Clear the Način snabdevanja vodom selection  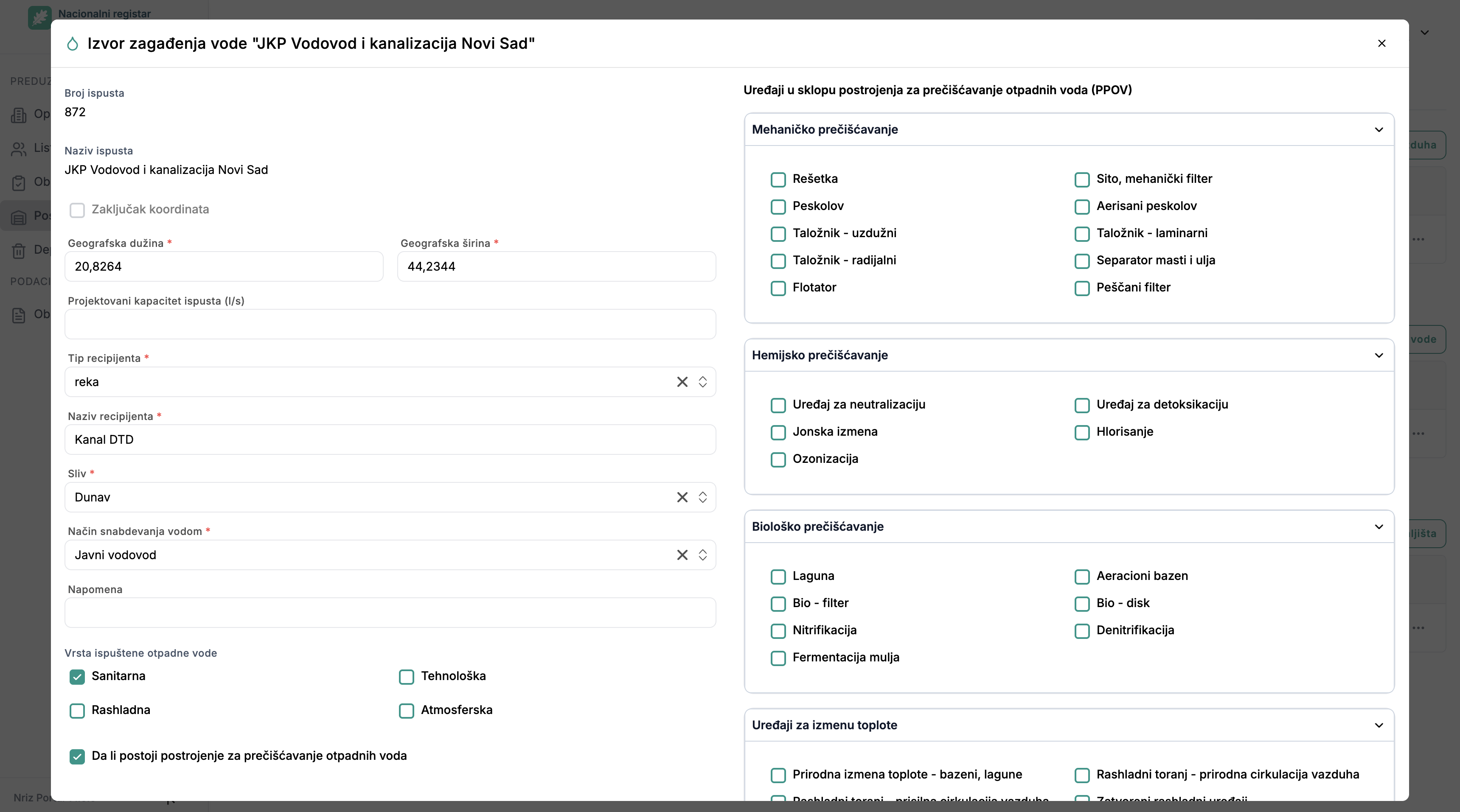tap(682, 555)
